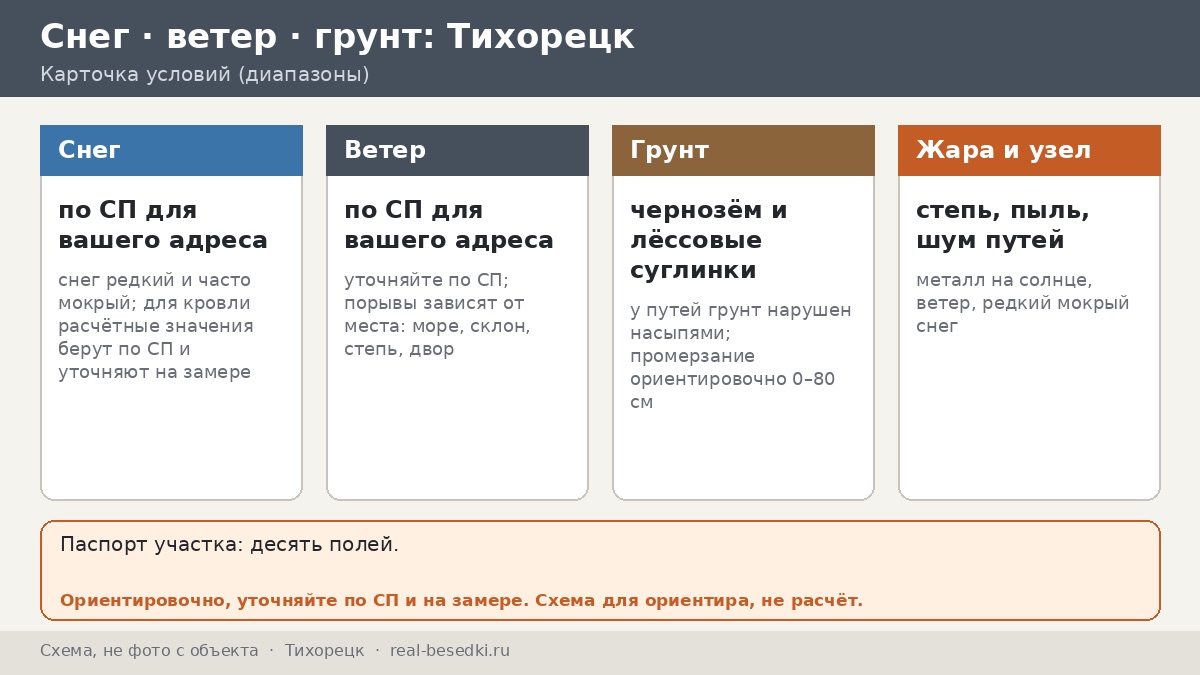Click the footer text 'Схема, не фото с объекта'
The image size is (1200, 675).
tap(149, 651)
